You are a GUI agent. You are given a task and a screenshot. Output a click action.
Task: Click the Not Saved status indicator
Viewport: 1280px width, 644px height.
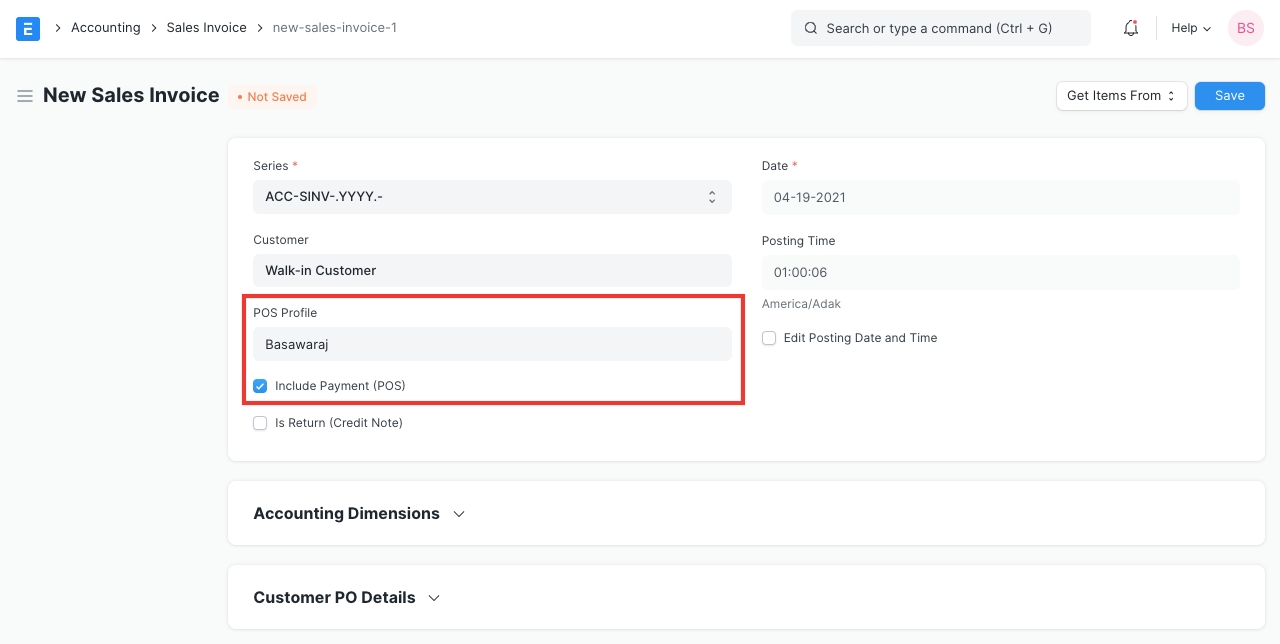click(272, 97)
